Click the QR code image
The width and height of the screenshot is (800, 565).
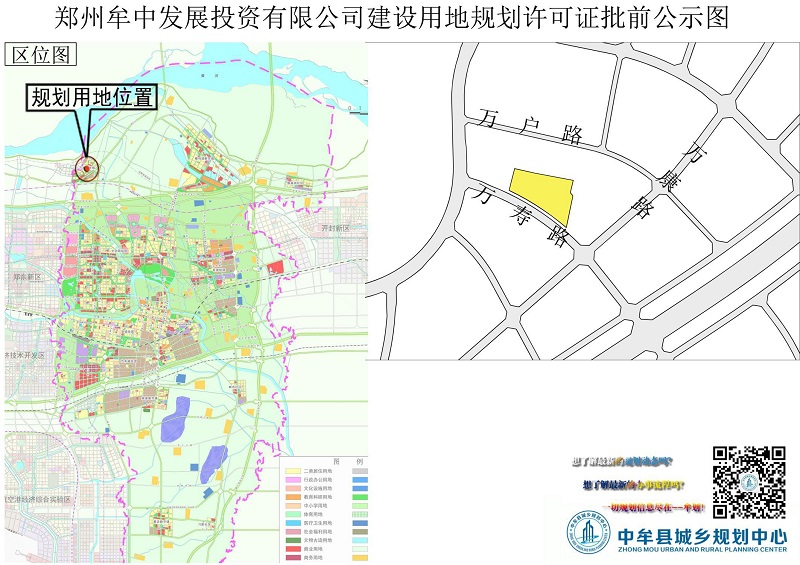[748, 482]
